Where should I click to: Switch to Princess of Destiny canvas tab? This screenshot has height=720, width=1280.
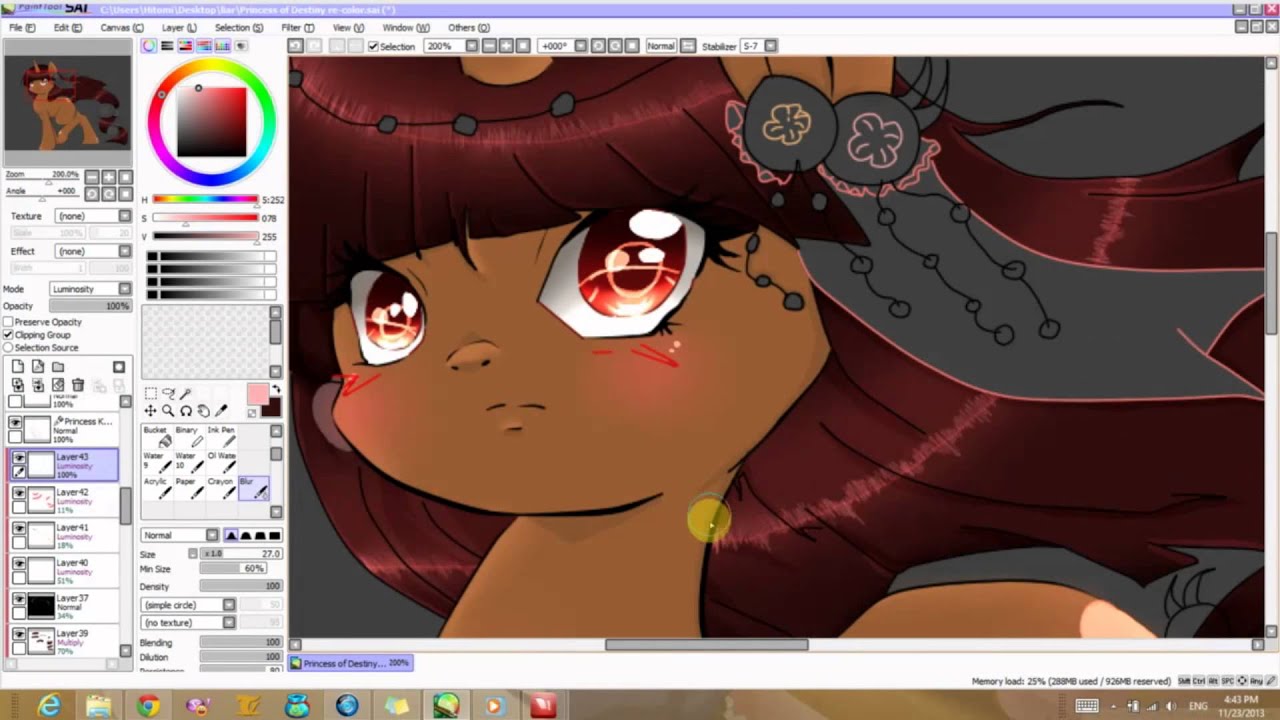[x=350, y=663]
